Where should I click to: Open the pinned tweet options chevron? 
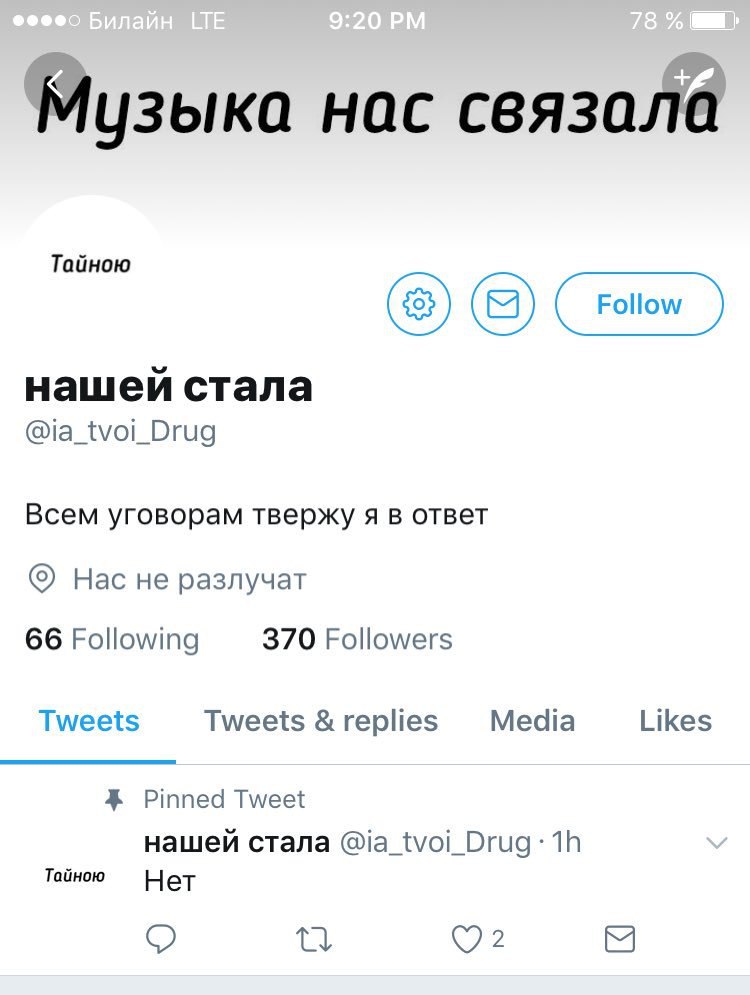(x=716, y=843)
